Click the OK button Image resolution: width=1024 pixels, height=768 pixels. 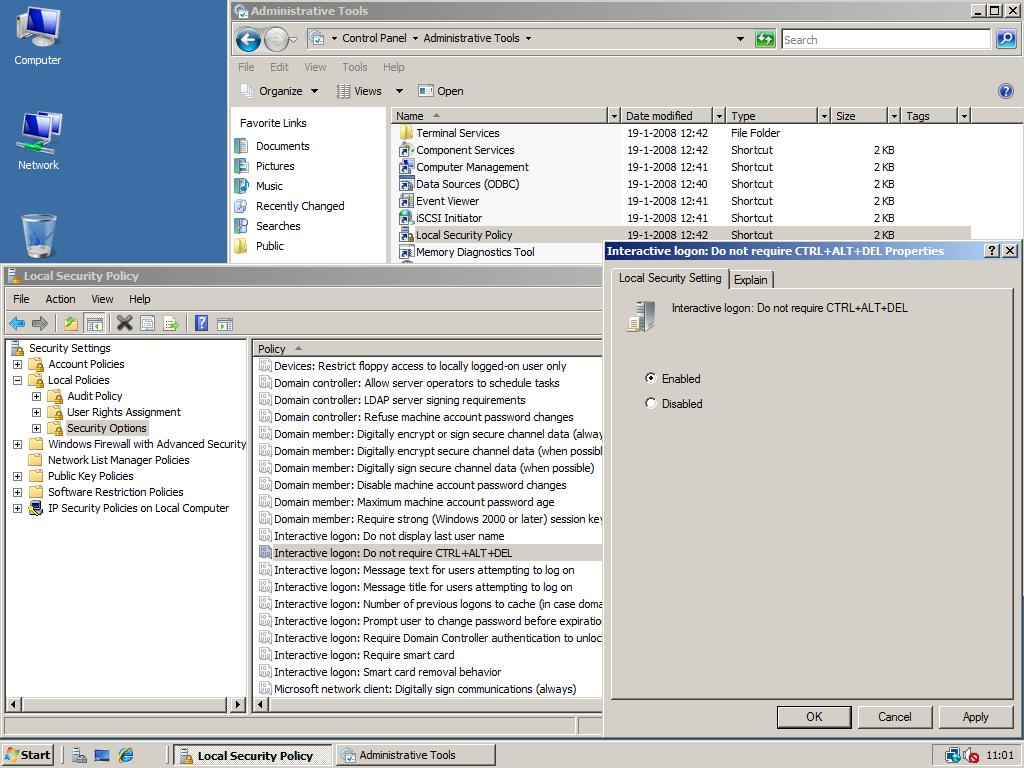(x=814, y=716)
